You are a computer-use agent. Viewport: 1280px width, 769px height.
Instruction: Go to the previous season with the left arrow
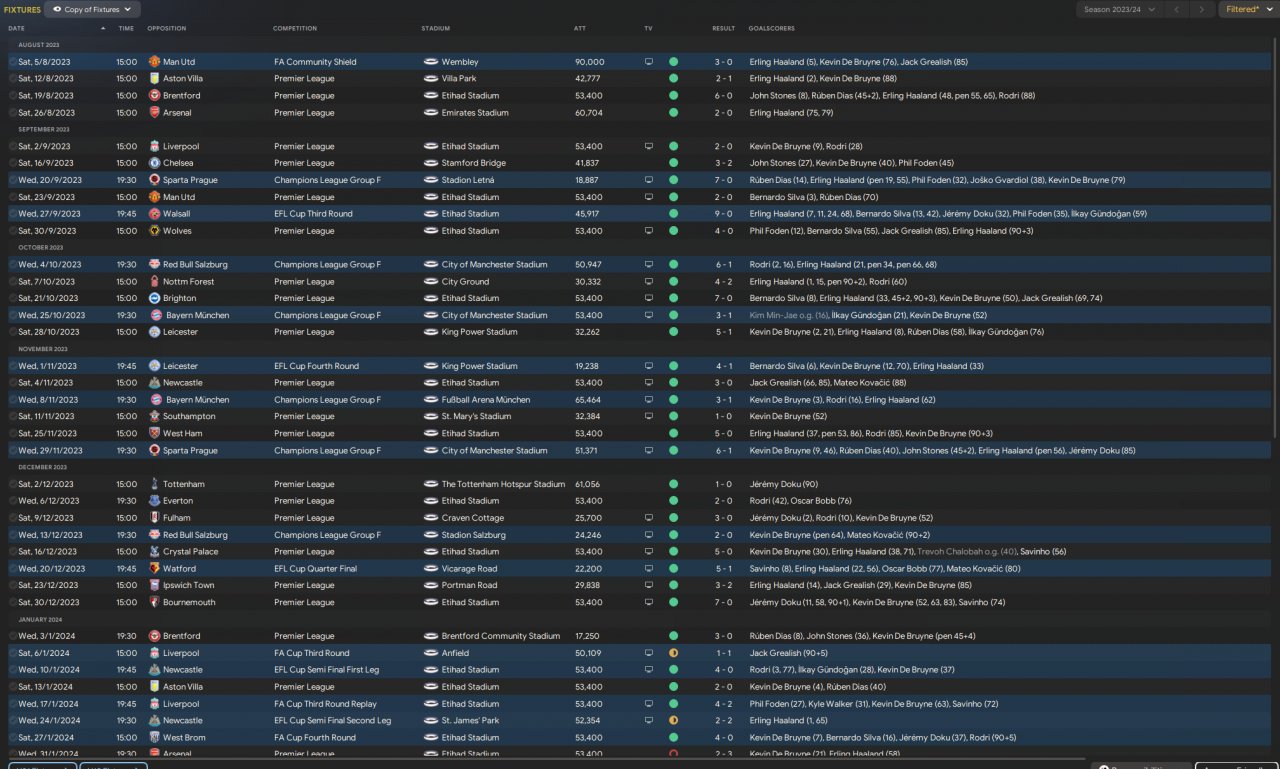click(1177, 9)
